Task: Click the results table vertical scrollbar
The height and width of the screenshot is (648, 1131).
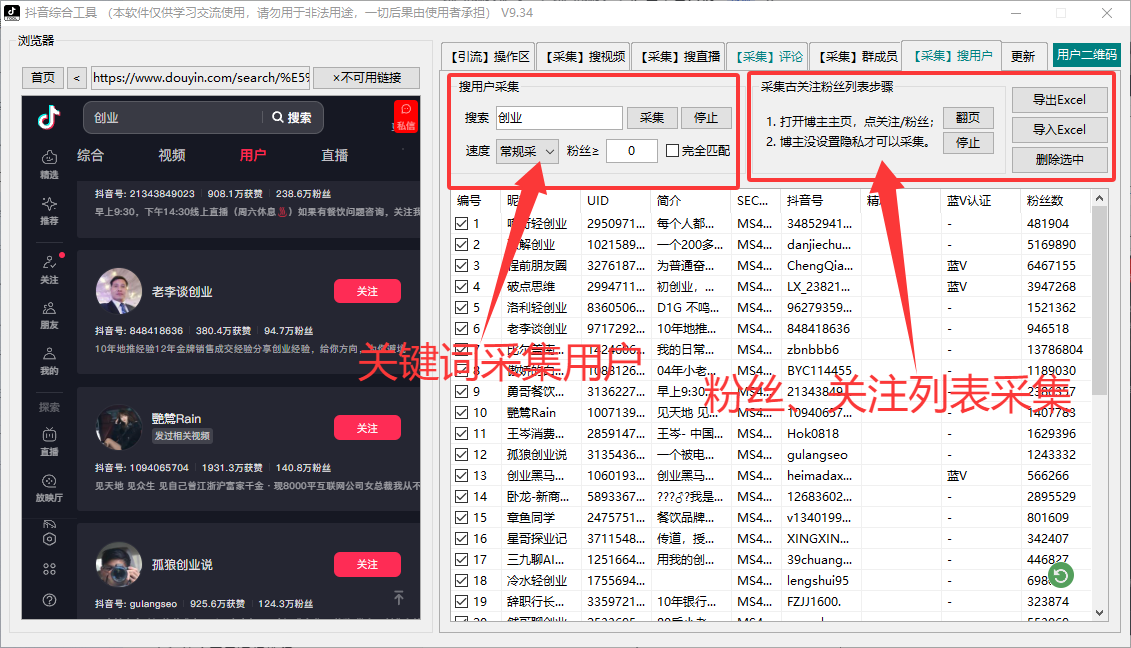Action: pyautogui.click(x=1100, y=400)
